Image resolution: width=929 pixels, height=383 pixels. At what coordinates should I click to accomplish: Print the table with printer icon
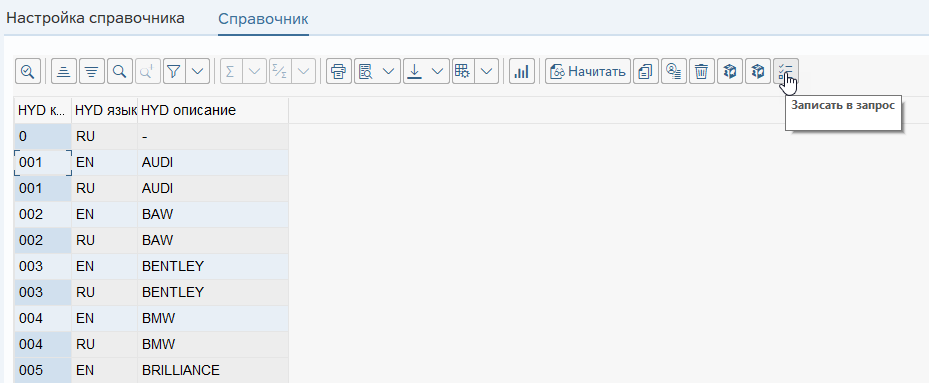[339, 72]
